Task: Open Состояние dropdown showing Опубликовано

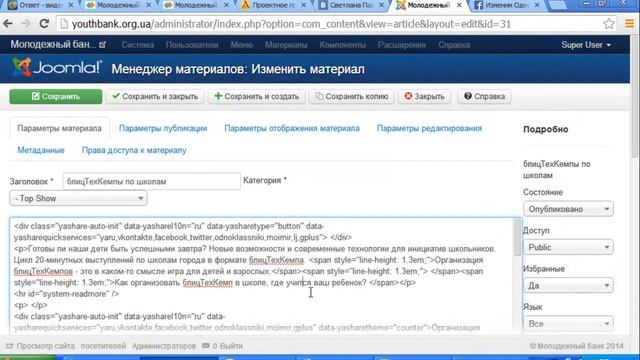Action: [x=568, y=209]
